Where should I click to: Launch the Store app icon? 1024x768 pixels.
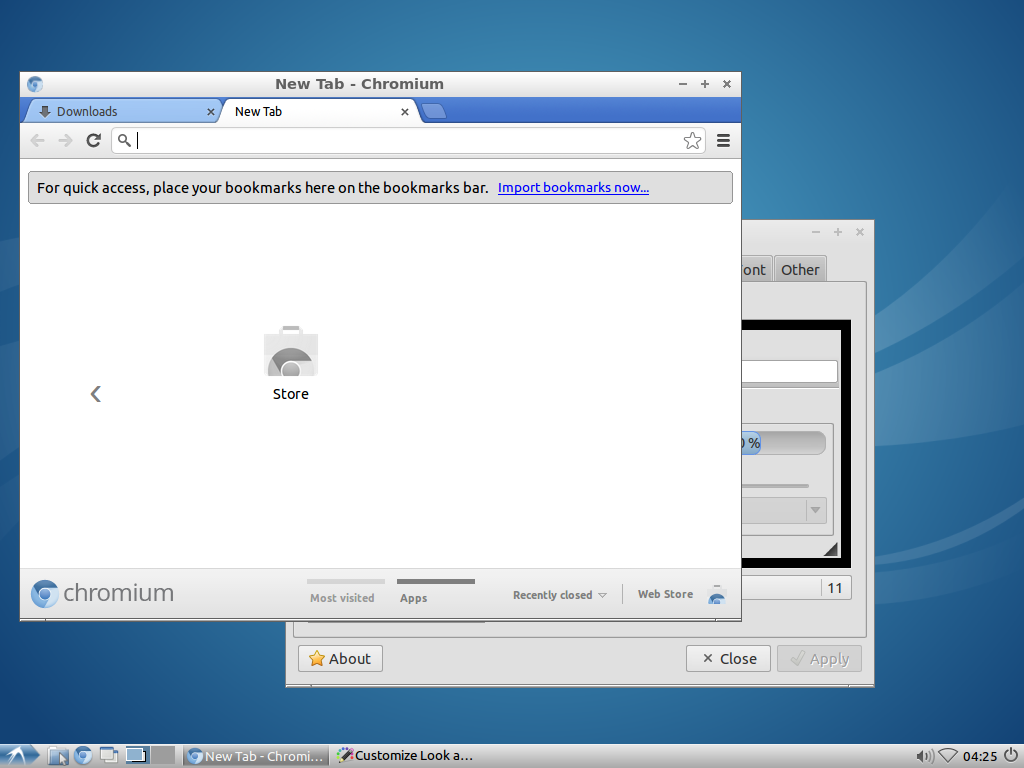(291, 363)
